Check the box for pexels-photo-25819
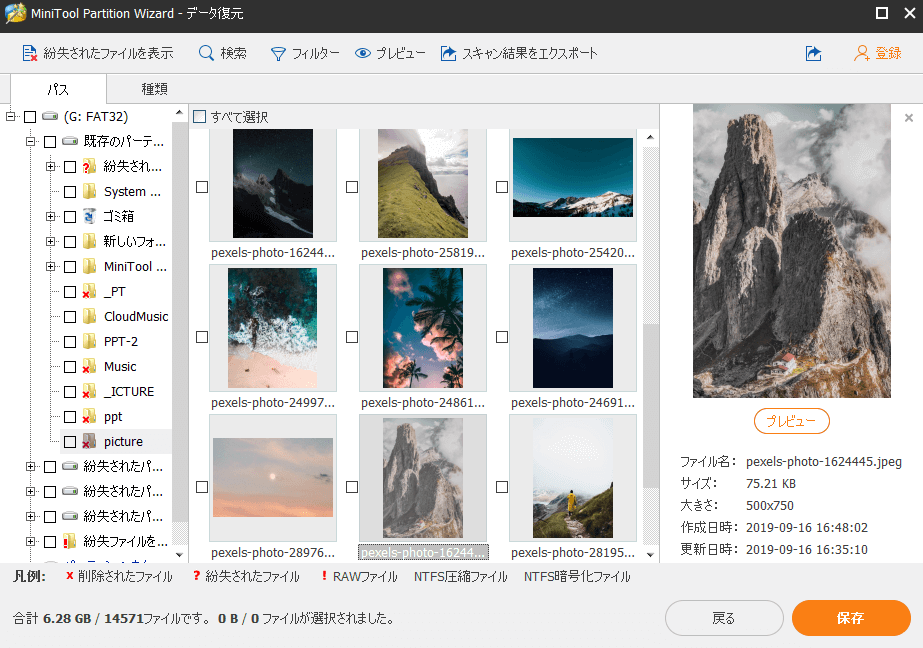The image size is (923, 648). (352, 187)
